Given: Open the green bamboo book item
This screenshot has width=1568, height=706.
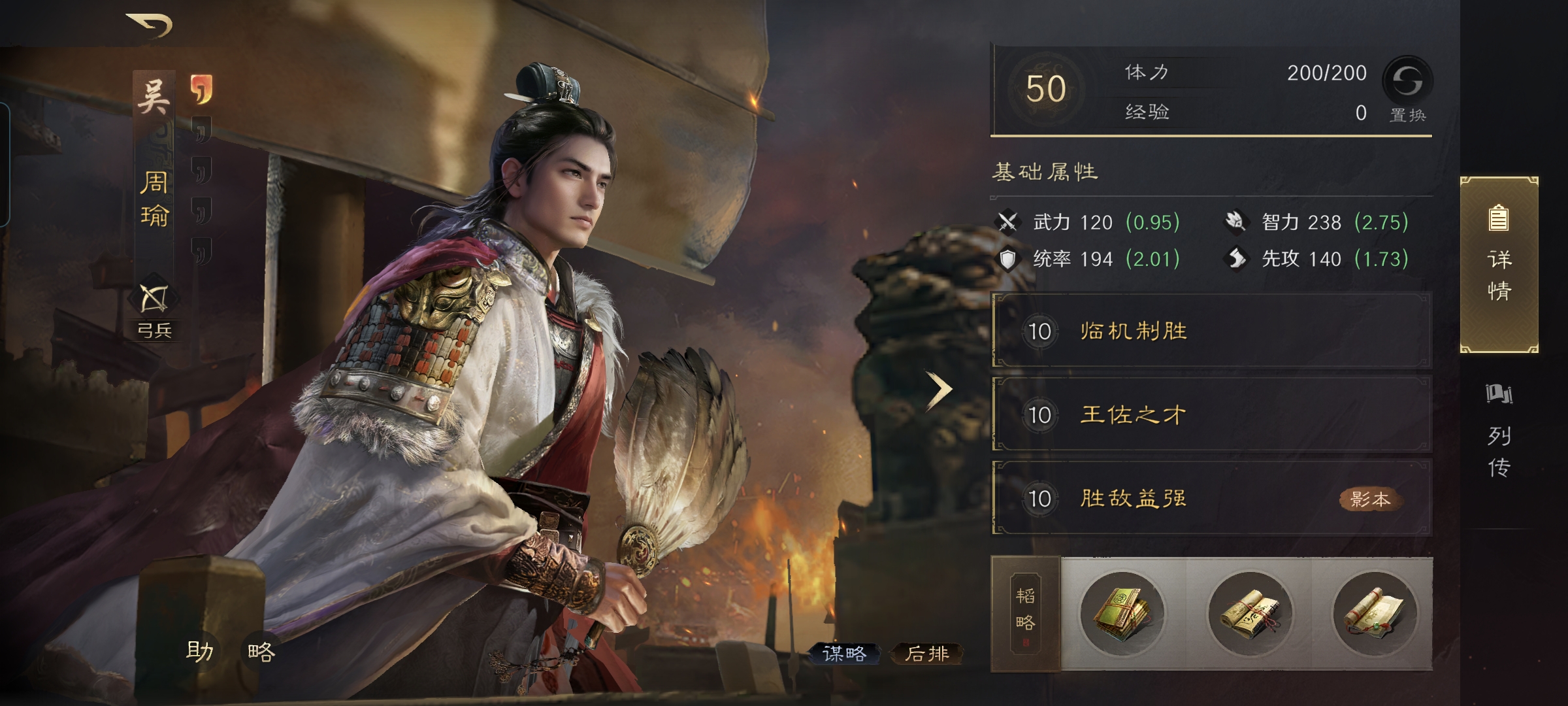Looking at the screenshot, I should click(1122, 613).
